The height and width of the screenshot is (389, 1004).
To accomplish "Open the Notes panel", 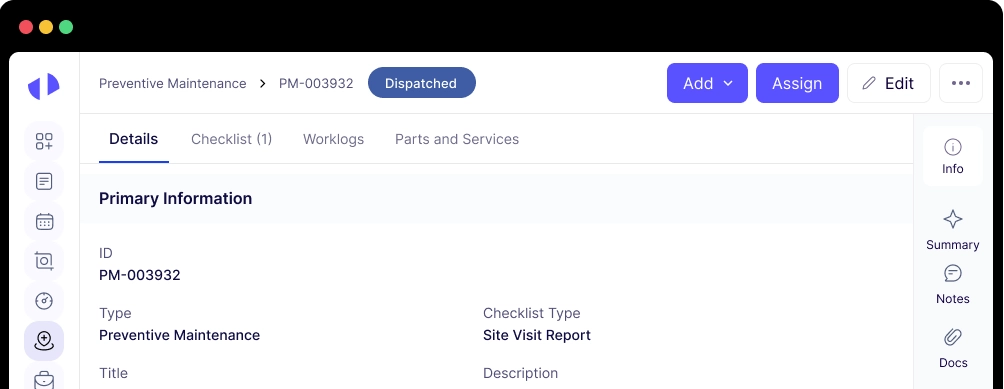I will click(x=952, y=285).
